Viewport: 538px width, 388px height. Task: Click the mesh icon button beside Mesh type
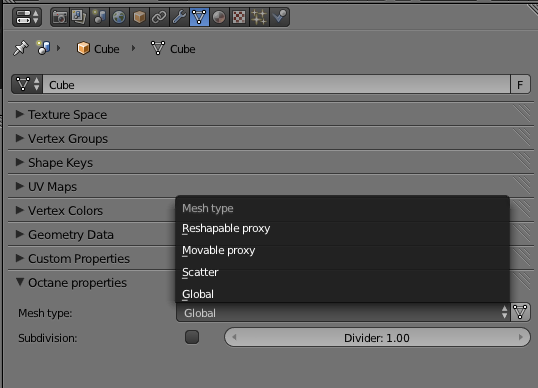(520, 312)
